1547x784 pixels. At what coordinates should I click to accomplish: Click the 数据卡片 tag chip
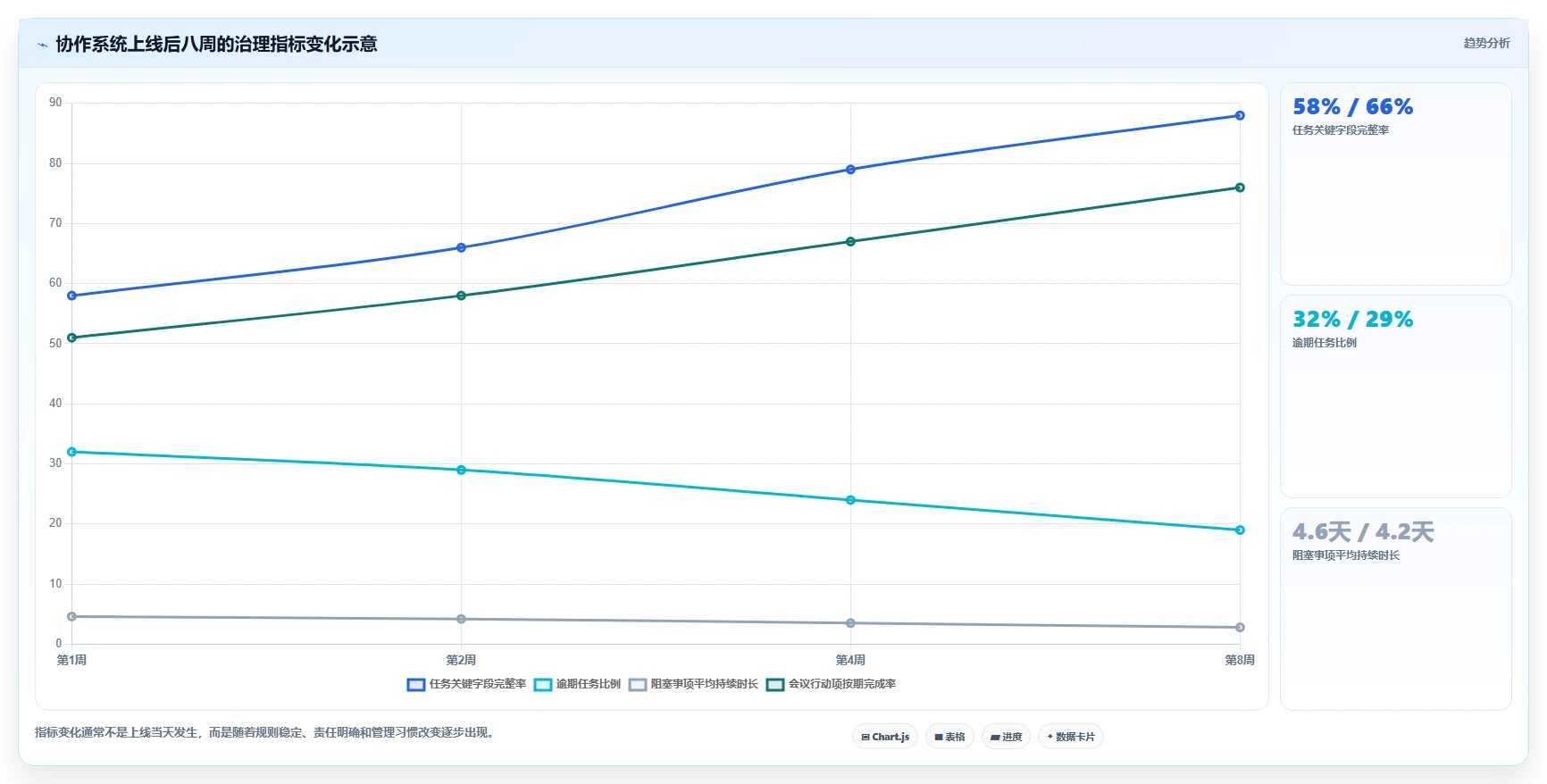pos(1071,737)
